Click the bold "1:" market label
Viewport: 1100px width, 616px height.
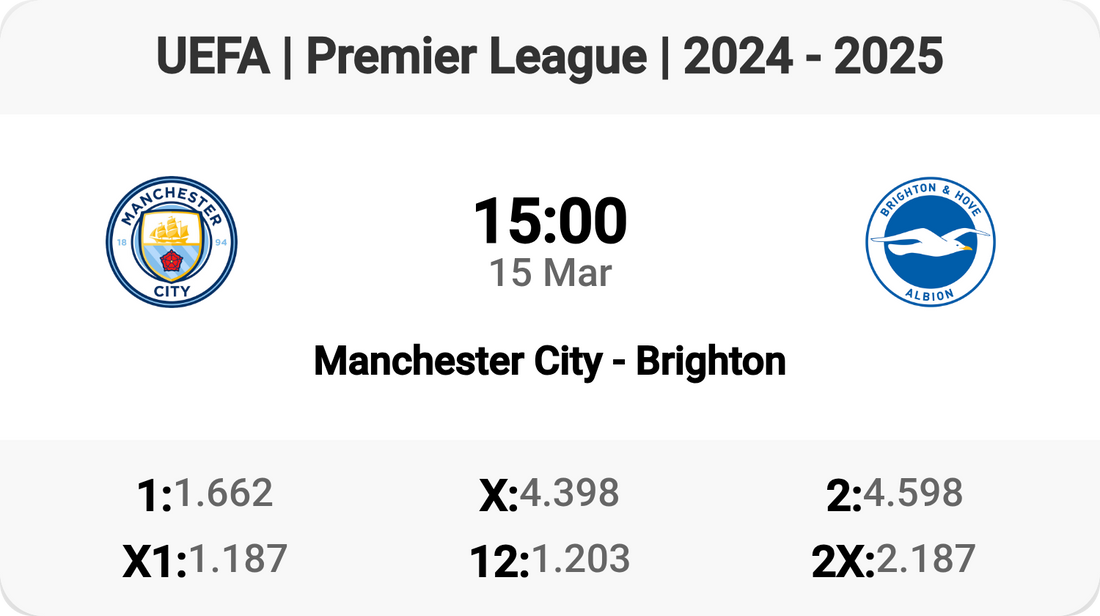pyautogui.click(x=154, y=495)
